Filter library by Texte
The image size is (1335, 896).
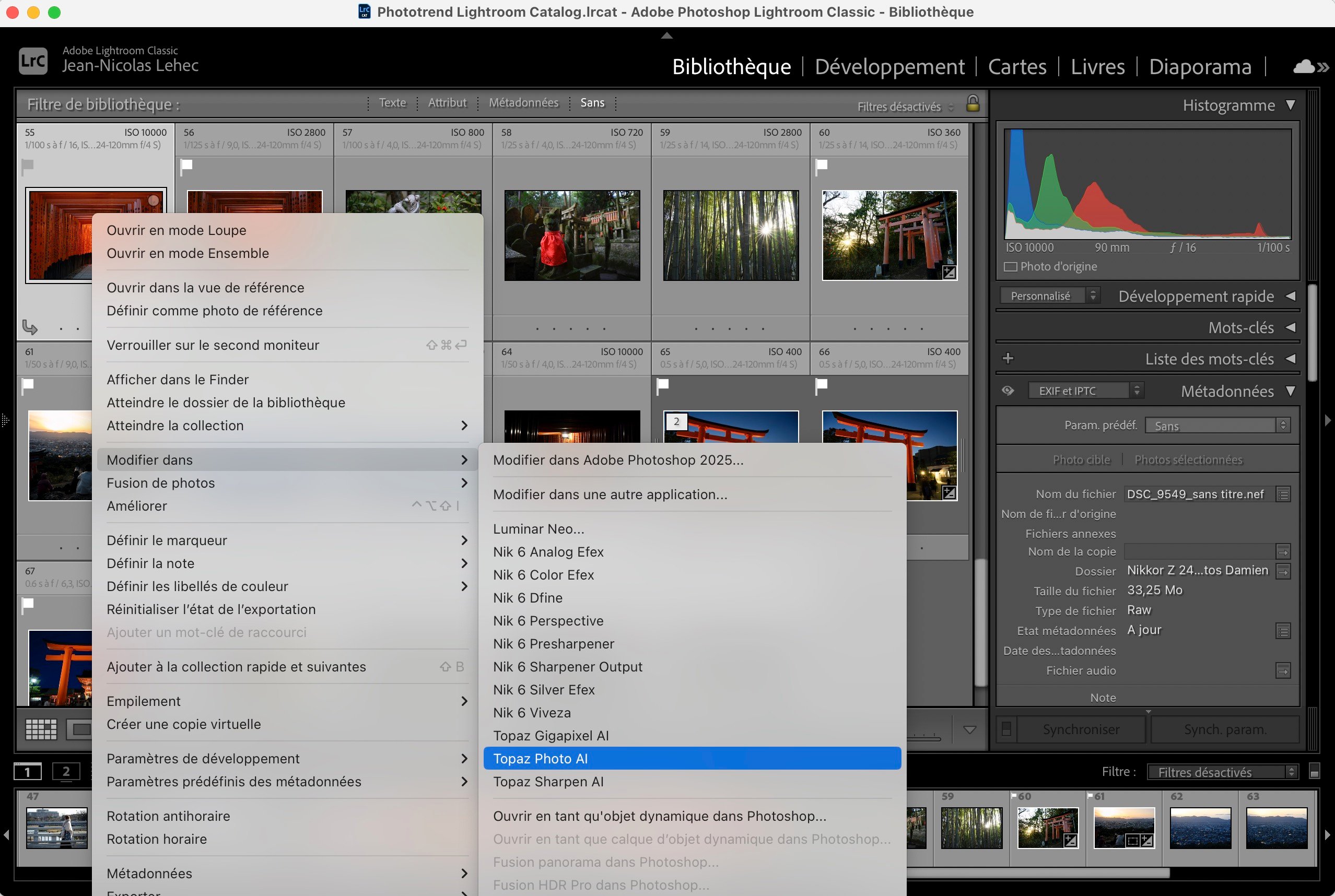point(393,103)
